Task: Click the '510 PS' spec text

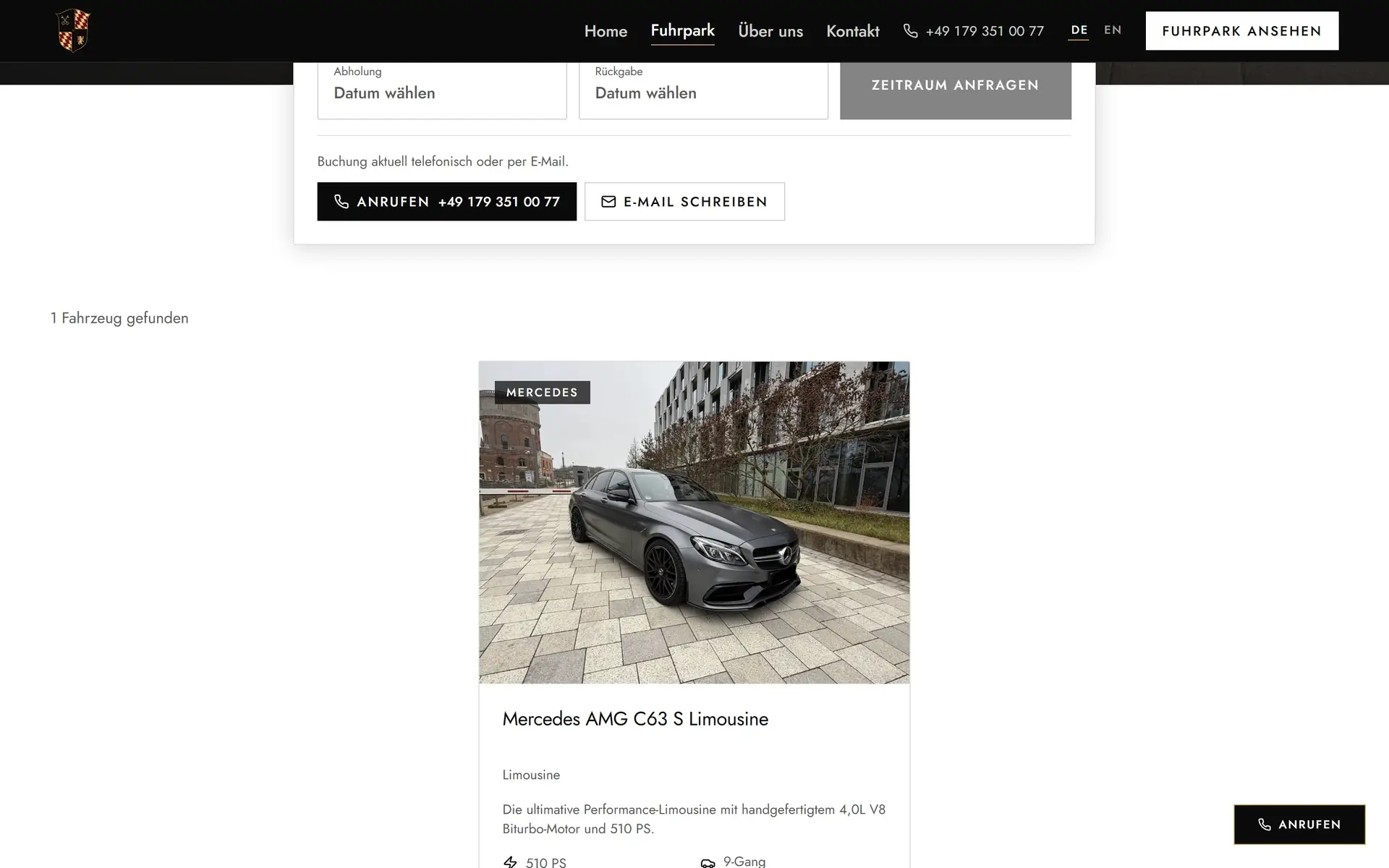Action: 546,862
